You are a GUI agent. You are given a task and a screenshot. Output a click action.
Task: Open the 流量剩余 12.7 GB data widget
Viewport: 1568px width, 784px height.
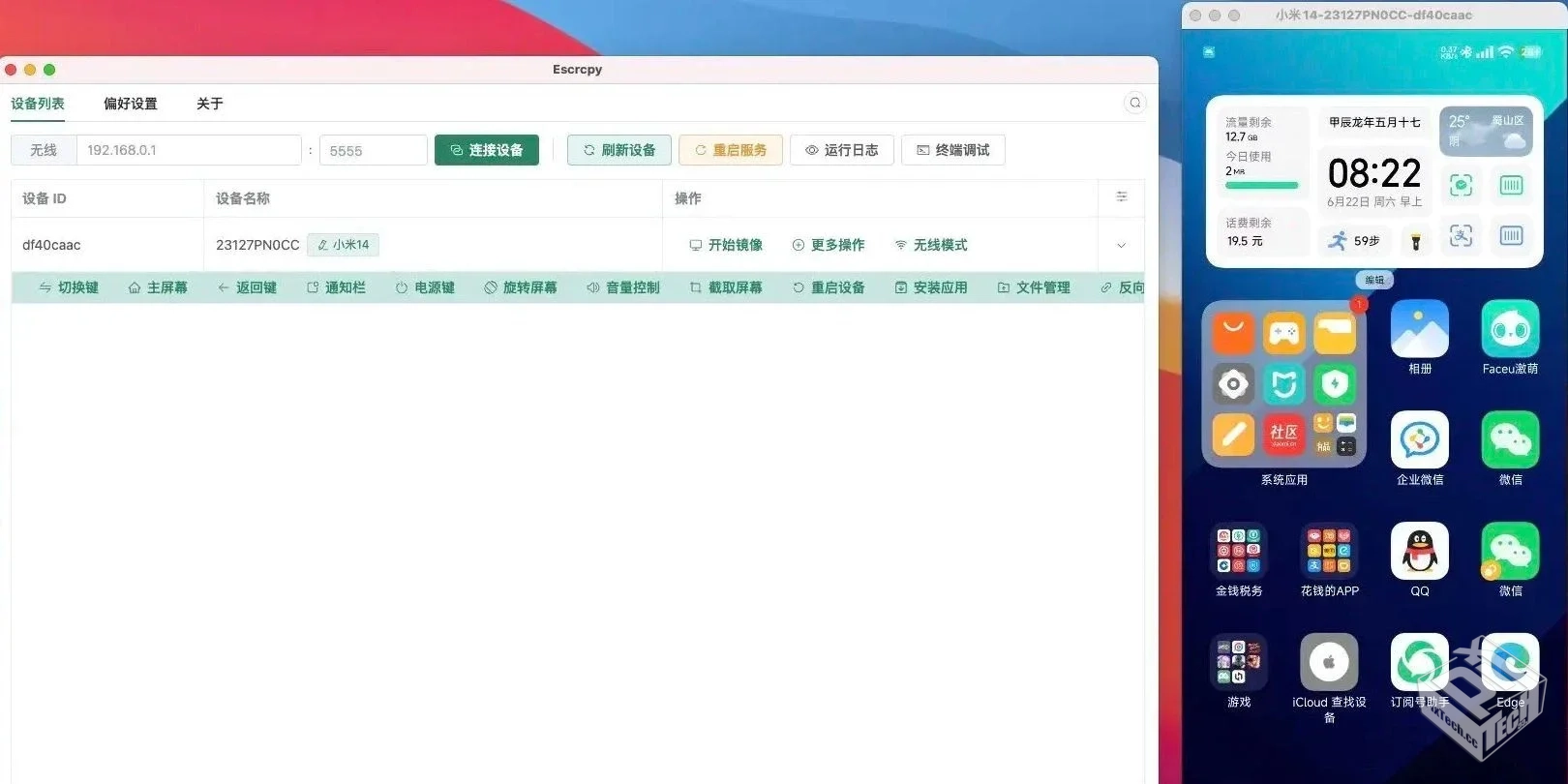(x=1262, y=153)
